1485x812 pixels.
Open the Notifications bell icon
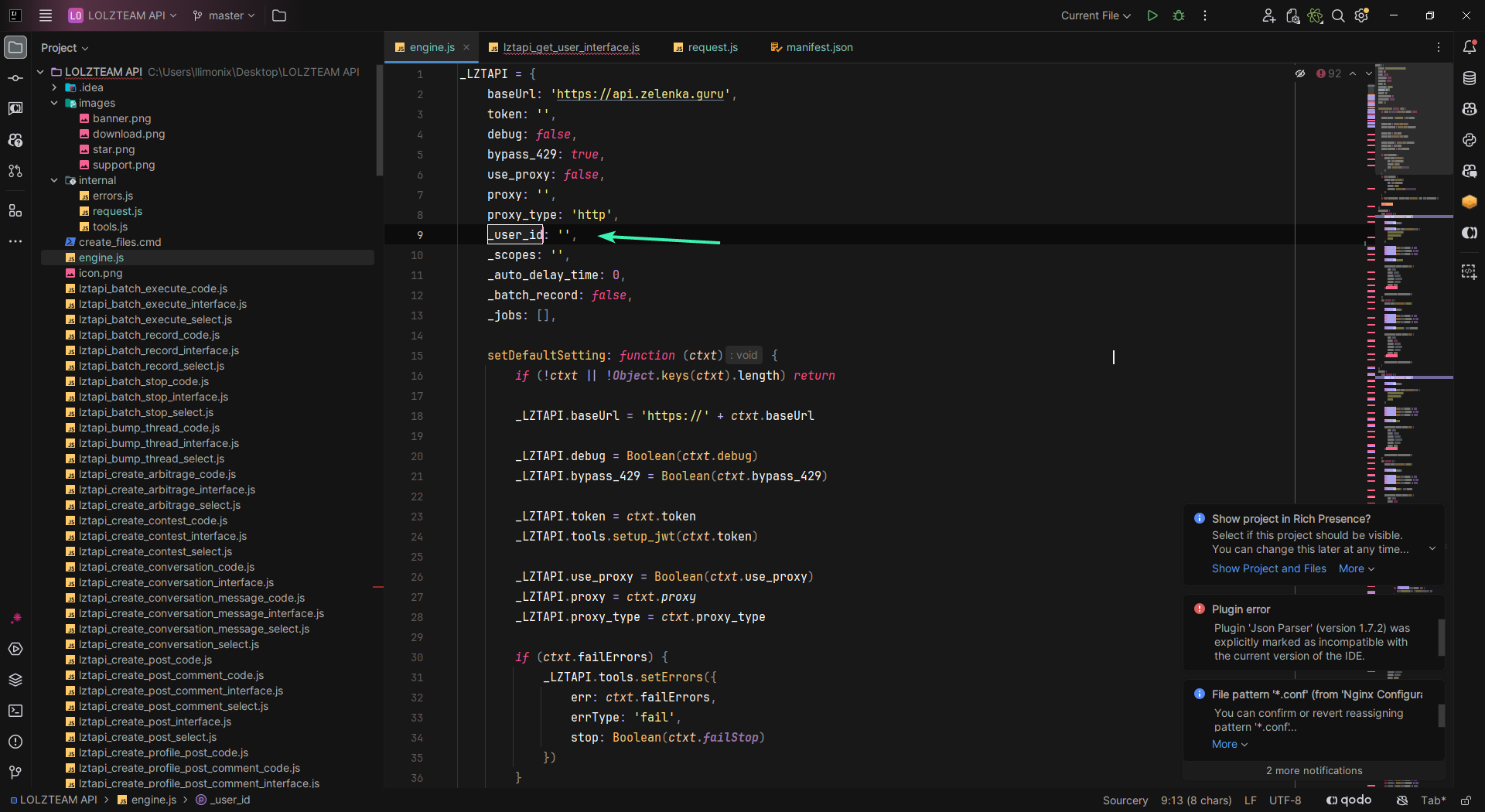click(x=1470, y=47)
